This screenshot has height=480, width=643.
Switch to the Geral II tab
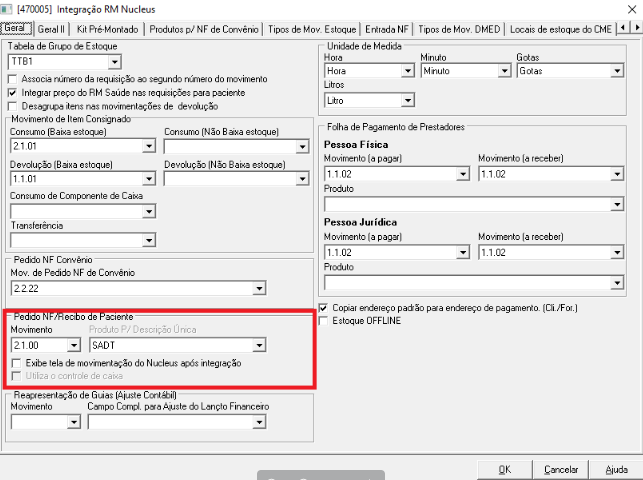(51, 29)
